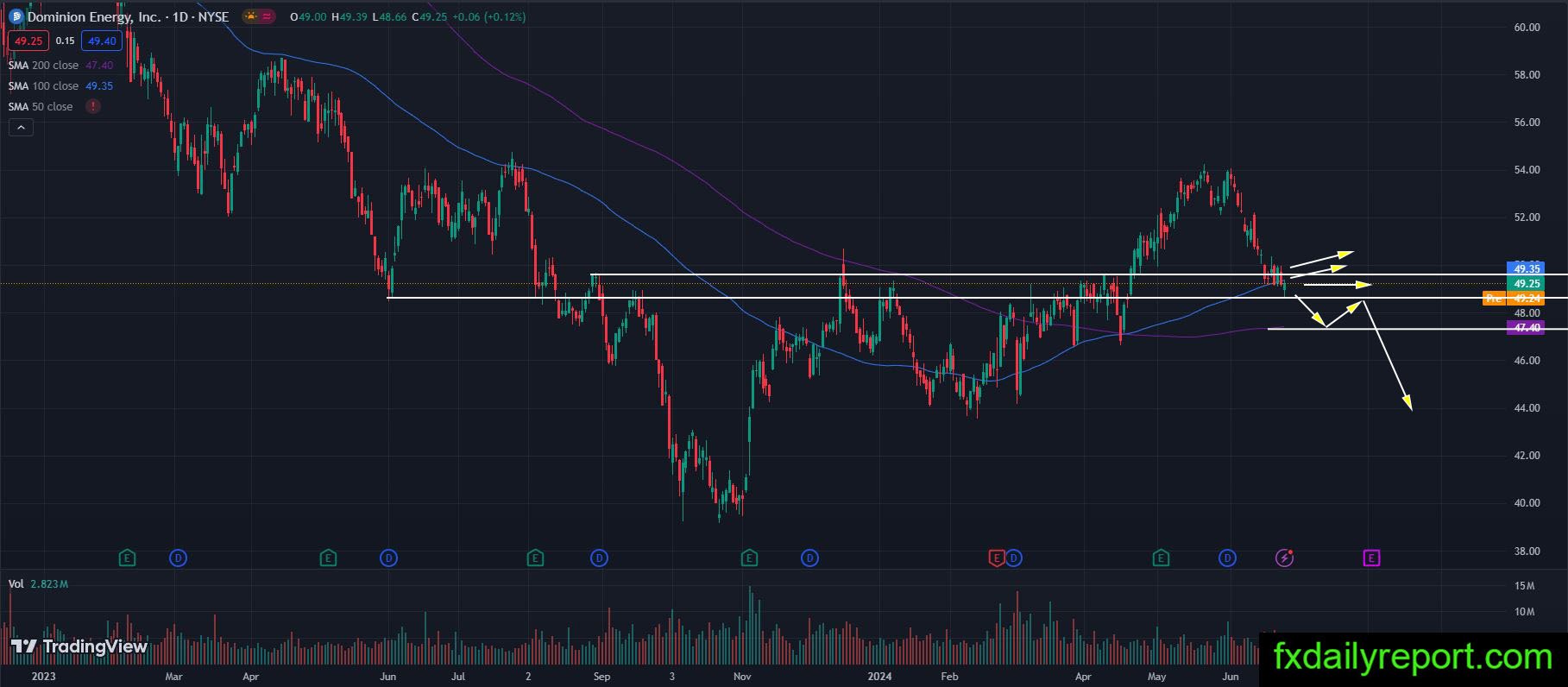
Task: Click the orange Pre 49.24 pre-market label
Action: 1514,299
